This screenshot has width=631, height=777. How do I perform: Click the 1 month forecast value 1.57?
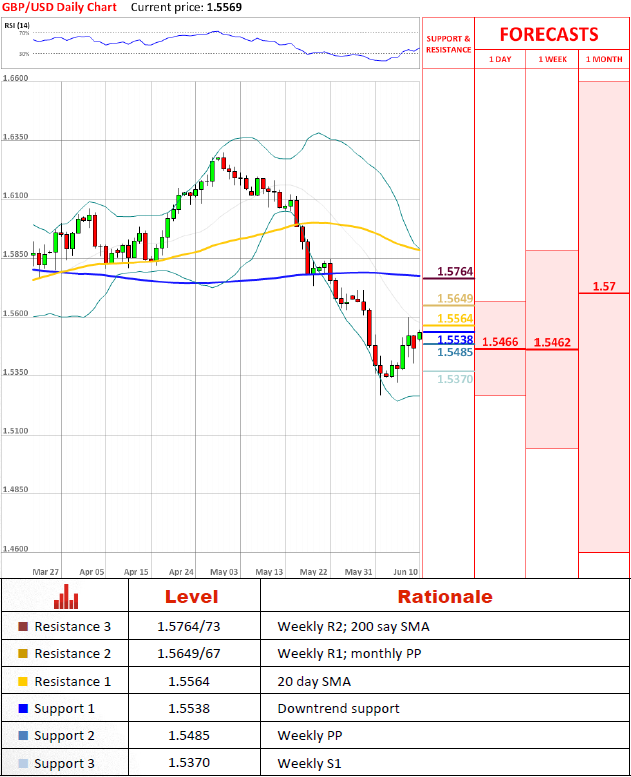[604, 286]
